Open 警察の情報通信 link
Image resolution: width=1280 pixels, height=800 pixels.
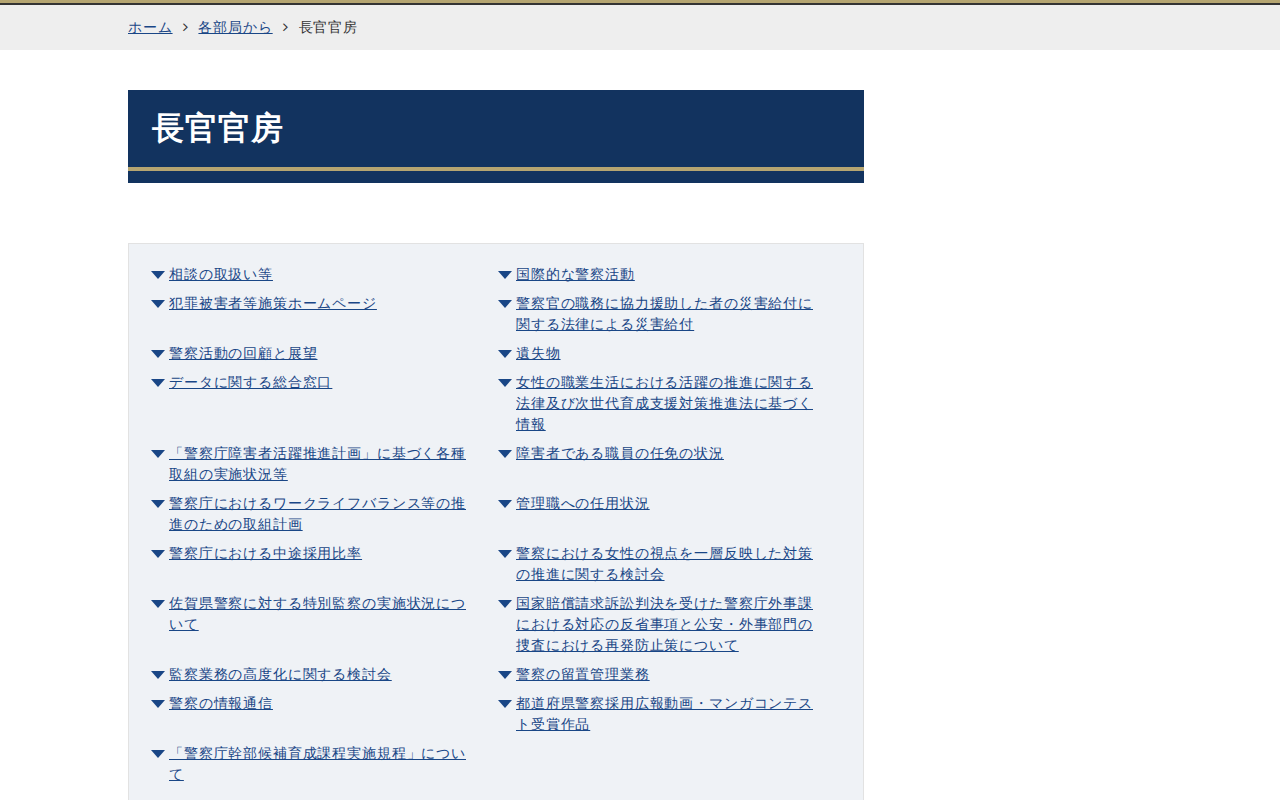pos(221,703)
